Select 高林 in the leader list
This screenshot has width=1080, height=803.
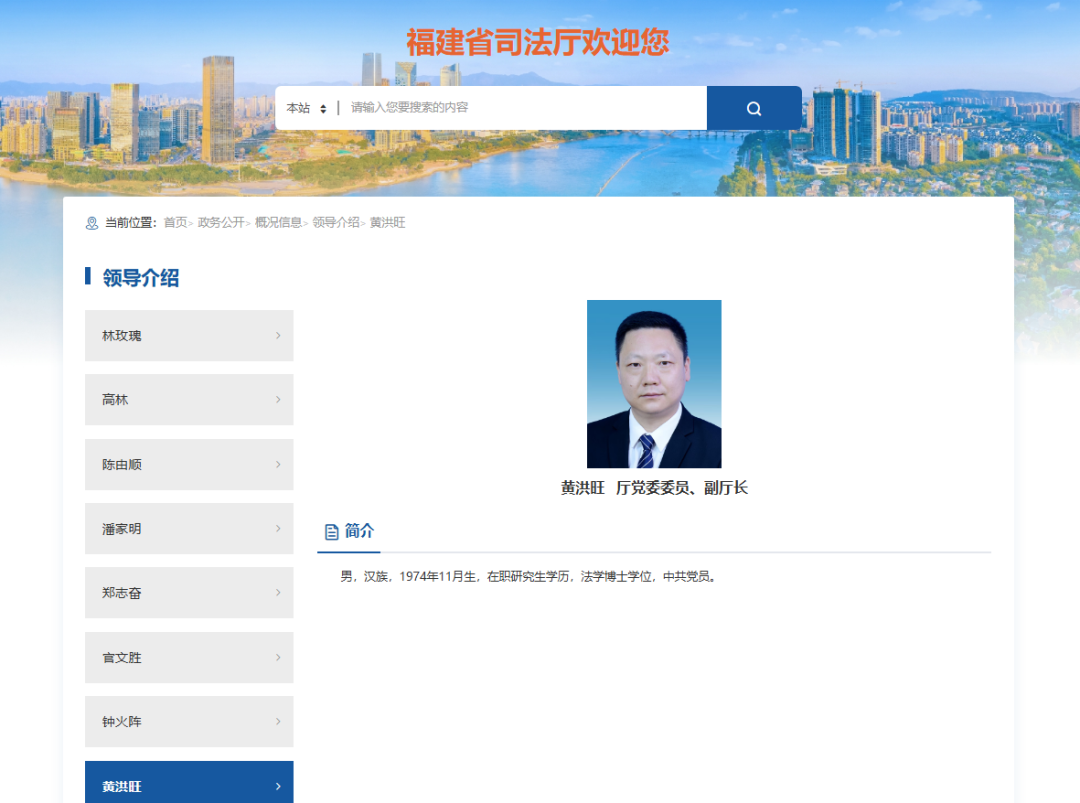(189, 400)
